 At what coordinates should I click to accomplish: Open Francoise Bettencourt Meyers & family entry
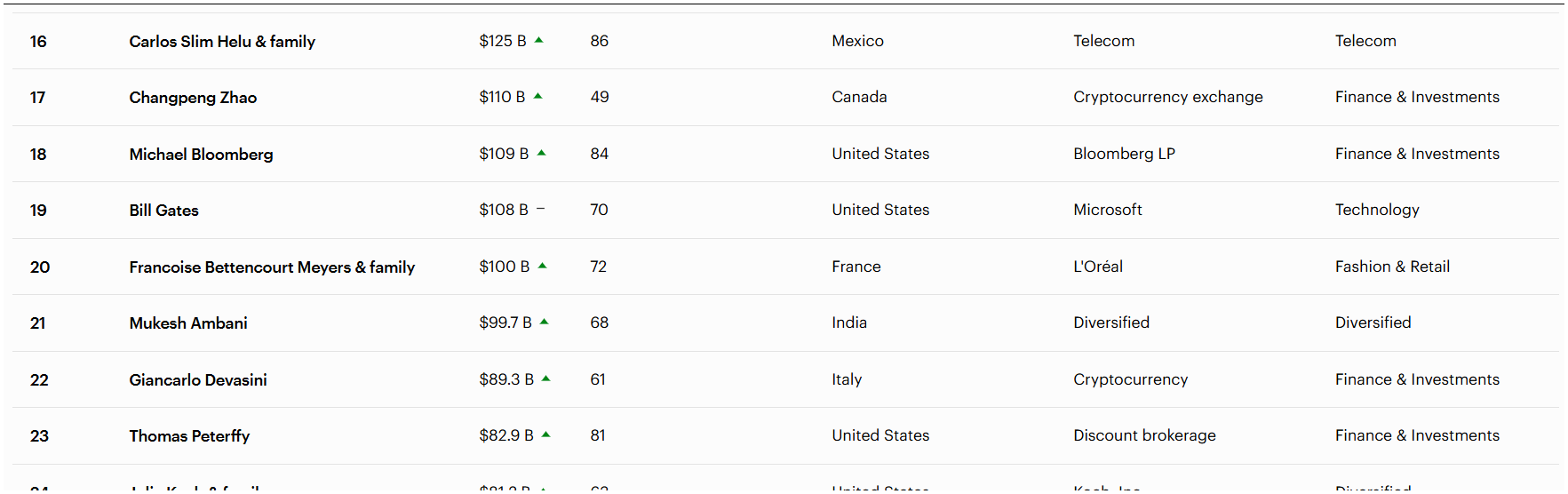click(x=272, y=267)
